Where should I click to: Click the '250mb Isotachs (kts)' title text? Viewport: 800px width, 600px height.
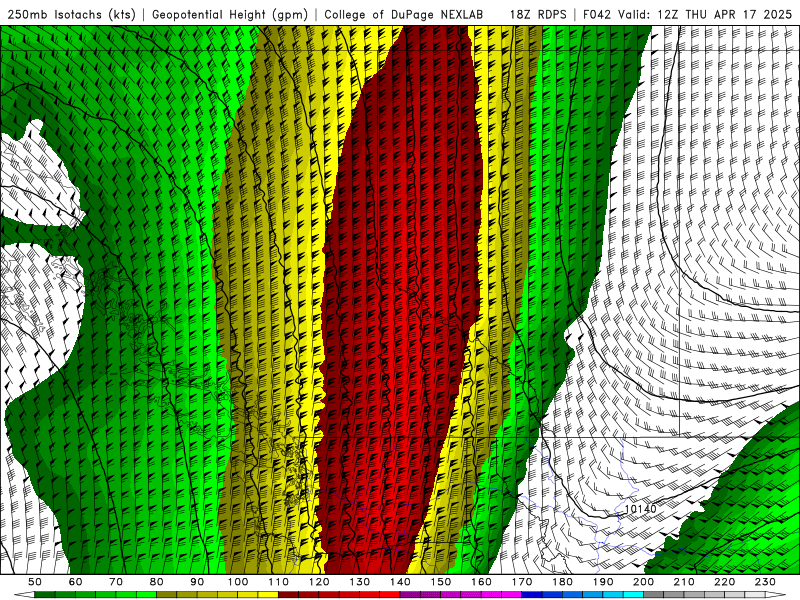[71, 14]
